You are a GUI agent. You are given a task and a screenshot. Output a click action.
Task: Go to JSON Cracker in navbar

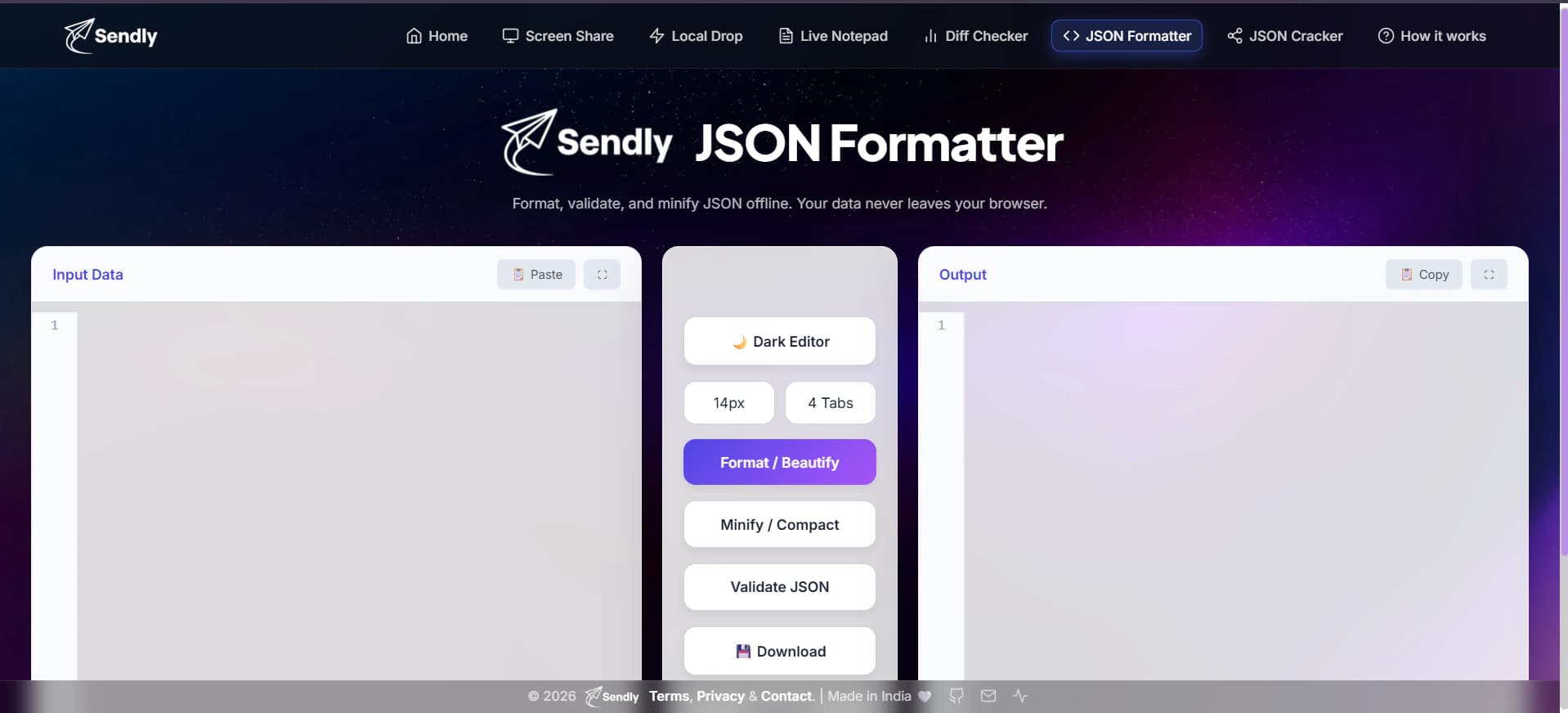[x=1285, y=36]
